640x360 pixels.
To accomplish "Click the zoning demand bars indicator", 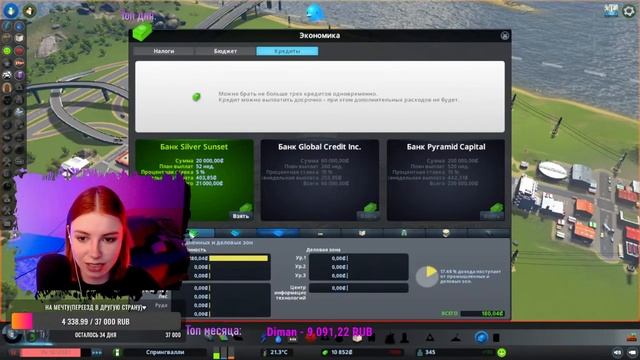I will [x=224, y=353].
